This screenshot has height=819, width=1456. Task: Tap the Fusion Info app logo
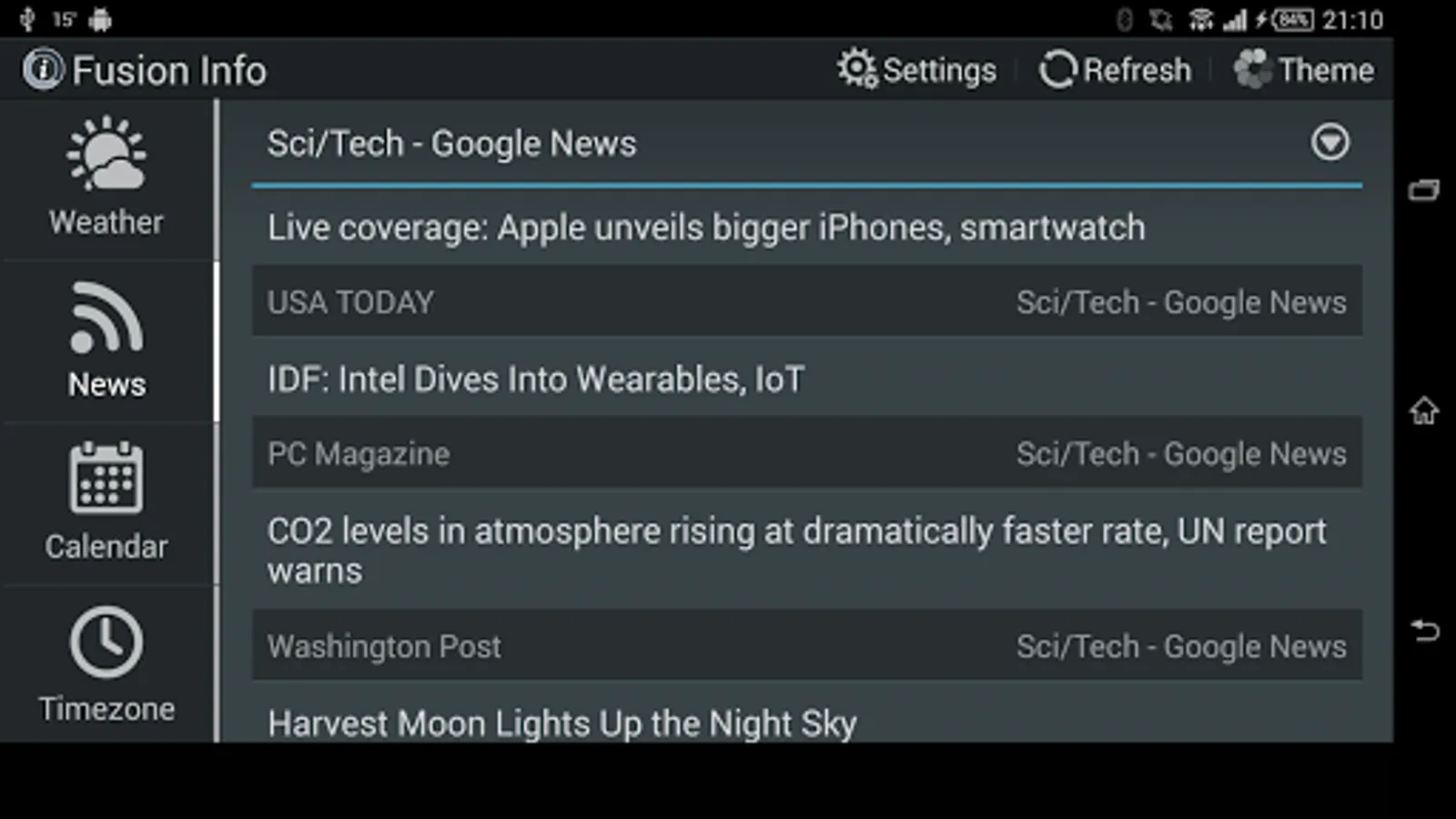[43, 69]
